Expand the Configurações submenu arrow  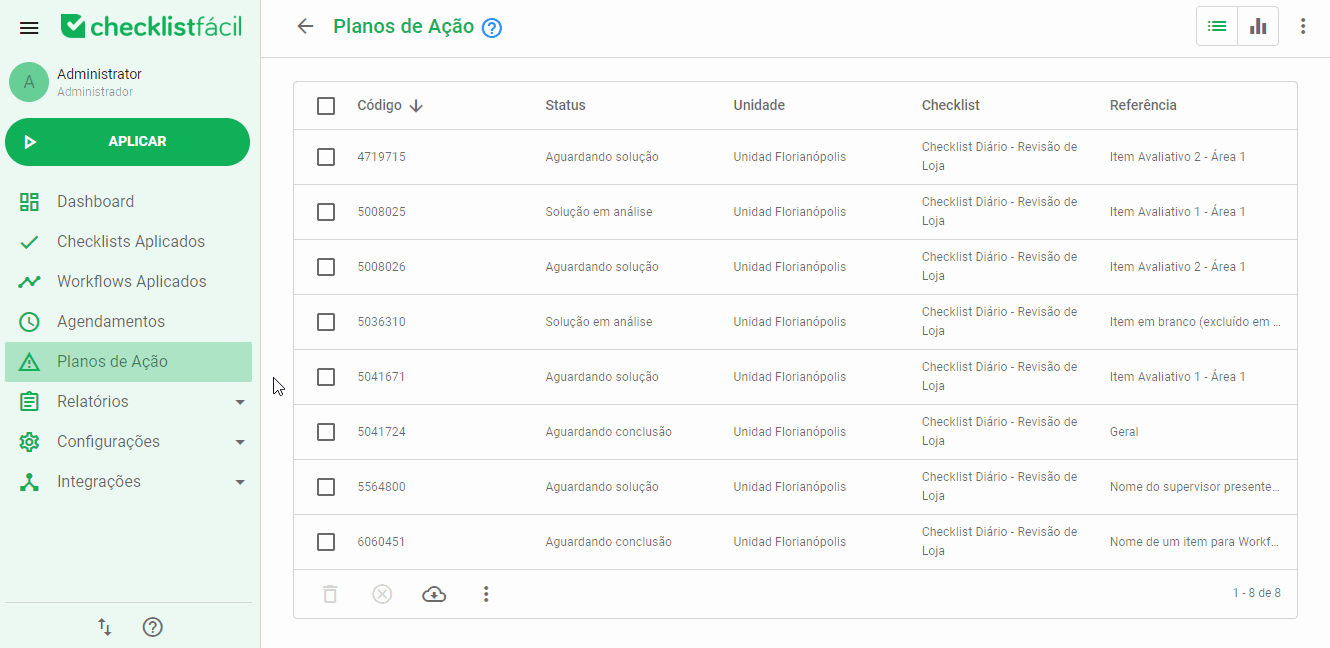point(240,442)
